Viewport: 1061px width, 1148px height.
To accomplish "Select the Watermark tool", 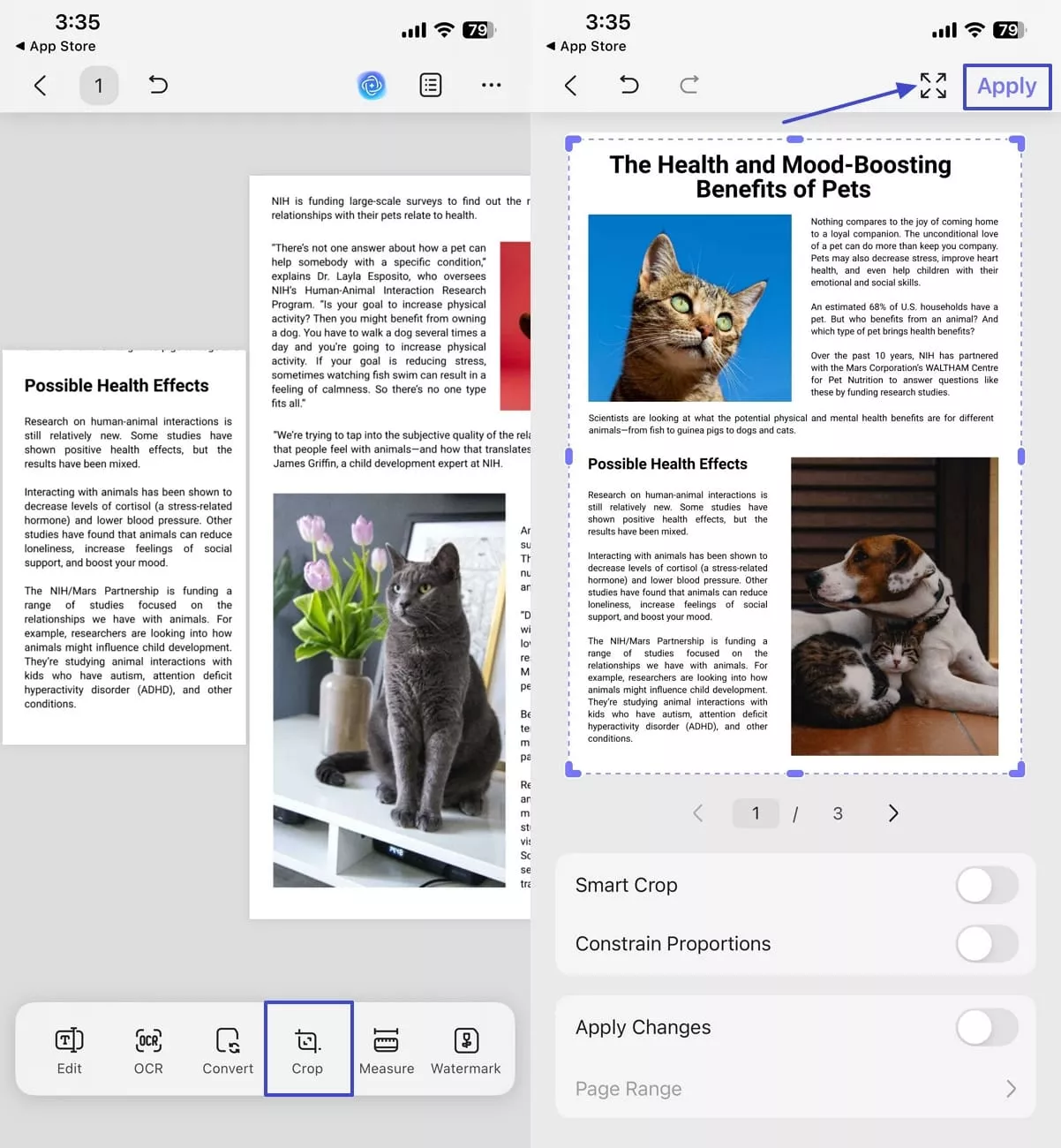I will pyautogui.click(x=465, y=1049).
